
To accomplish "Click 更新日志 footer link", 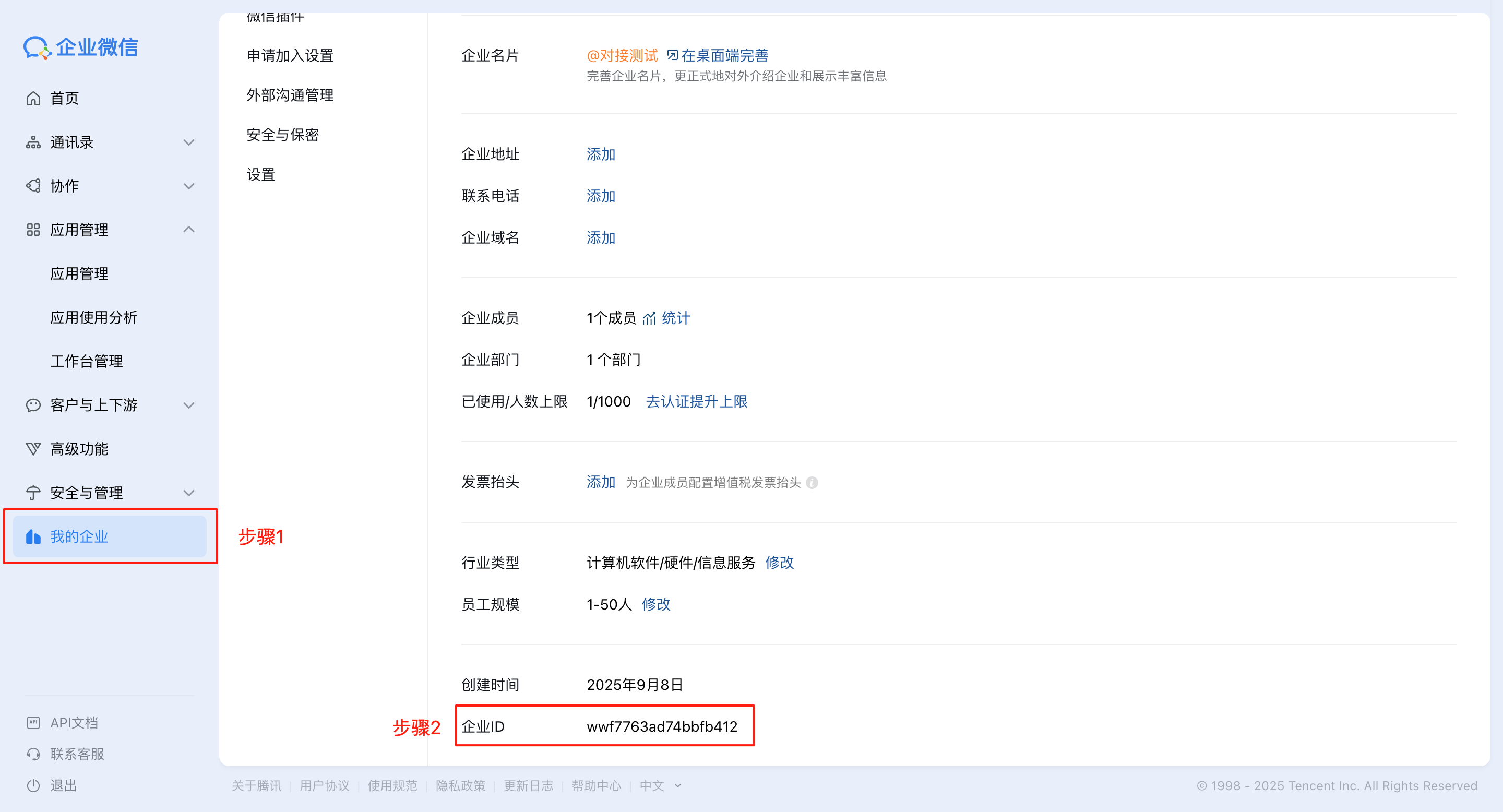I will click(528, 786).
